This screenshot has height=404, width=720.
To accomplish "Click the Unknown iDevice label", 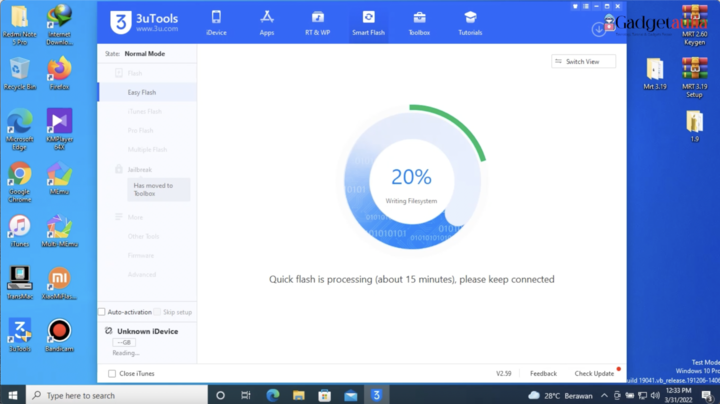I will click(x=147, y=331).
